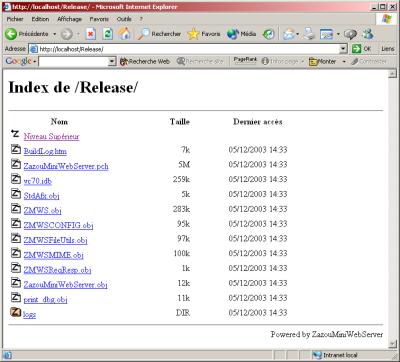
Task: Open the Affichage menu
Action: (x=69, y=19)
